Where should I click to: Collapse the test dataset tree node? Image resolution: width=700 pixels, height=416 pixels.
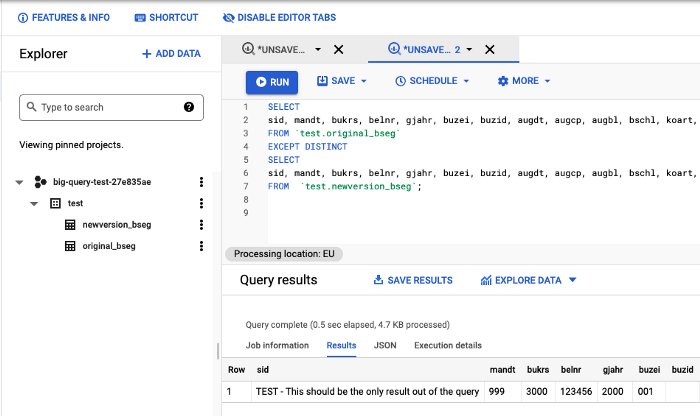click(x=34, y=203)
